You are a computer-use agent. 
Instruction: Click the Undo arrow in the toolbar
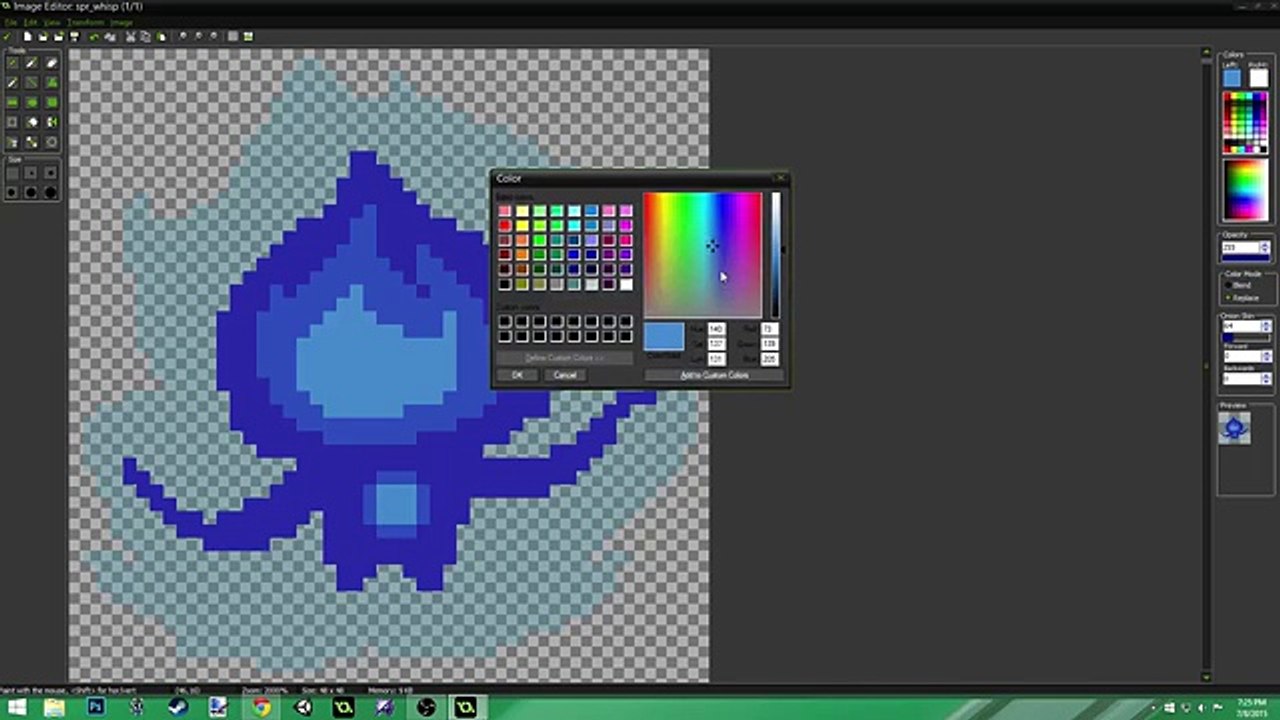coord(94,37)
